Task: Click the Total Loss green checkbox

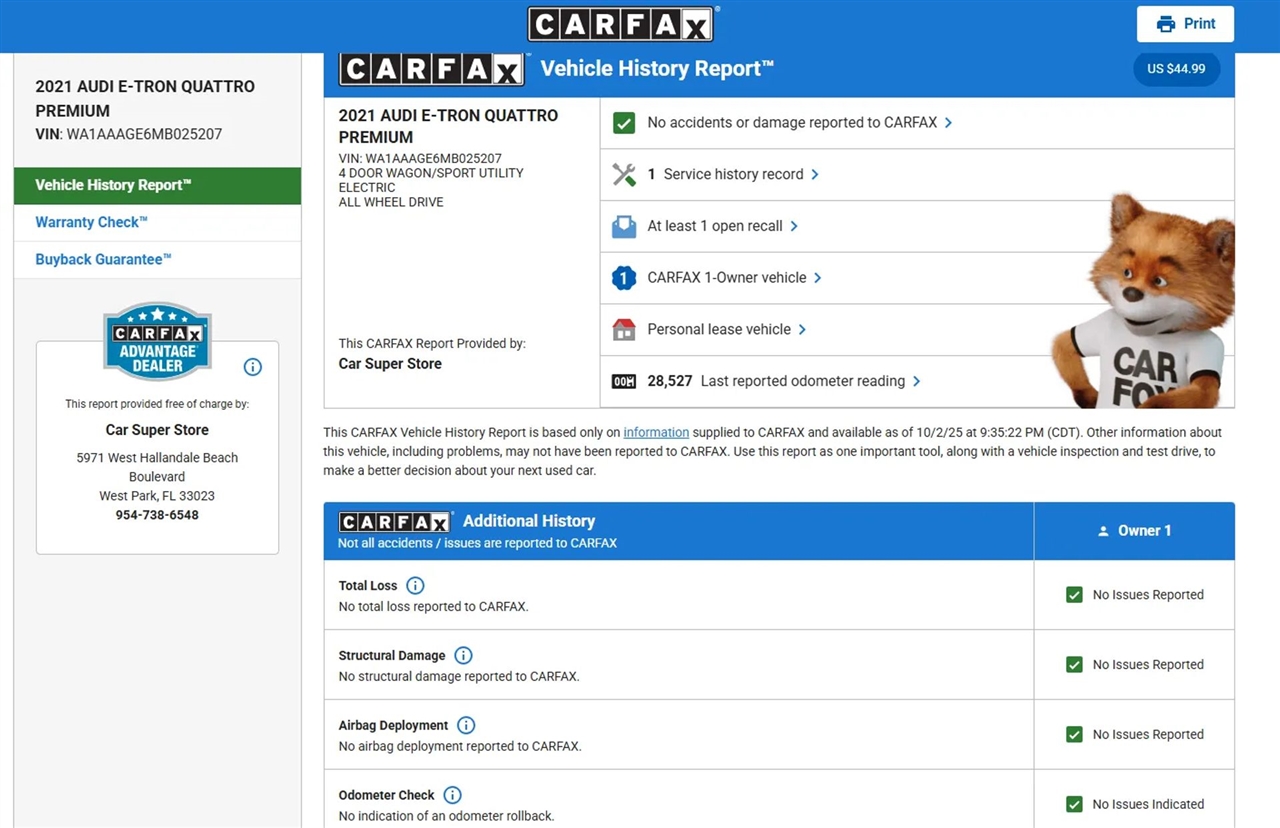Action: click(x=1074, y=595)
